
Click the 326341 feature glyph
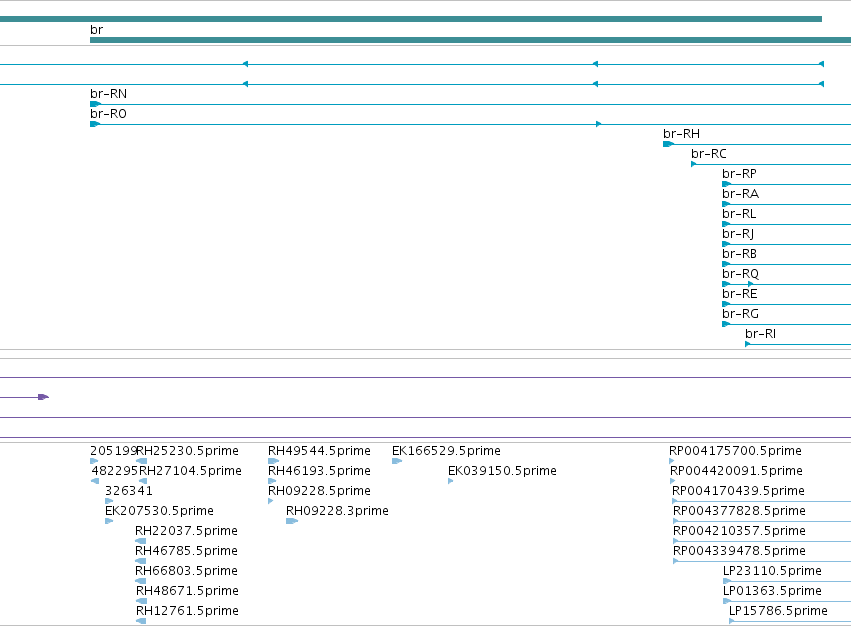109,502
